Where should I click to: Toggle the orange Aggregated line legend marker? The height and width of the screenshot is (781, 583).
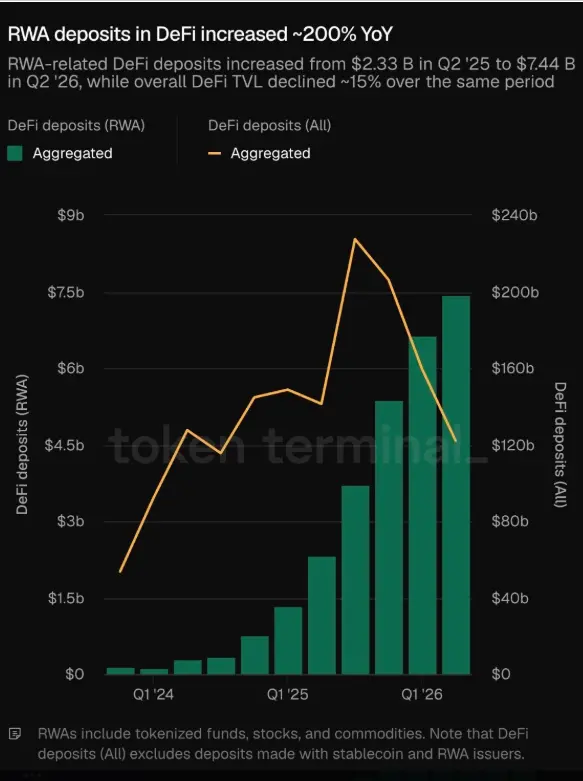(x=214, y=153)
